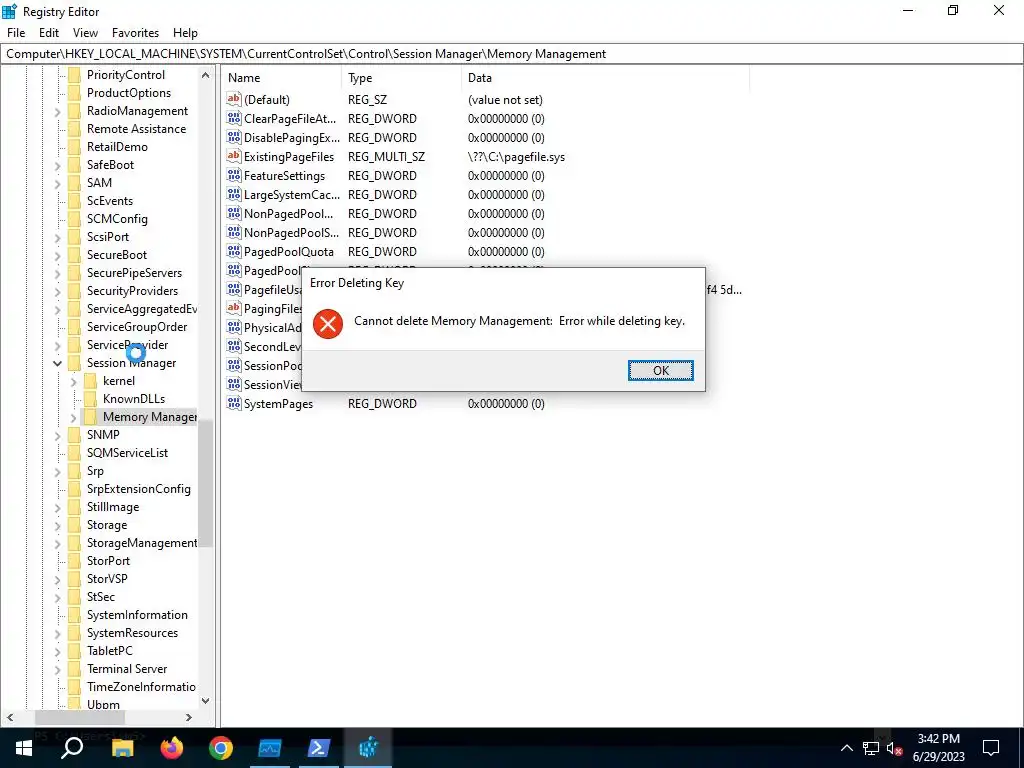The width and height of the screenshot is (1024, 768).
Task: Select the PhysicalAd... value icon
Action: 234,327
